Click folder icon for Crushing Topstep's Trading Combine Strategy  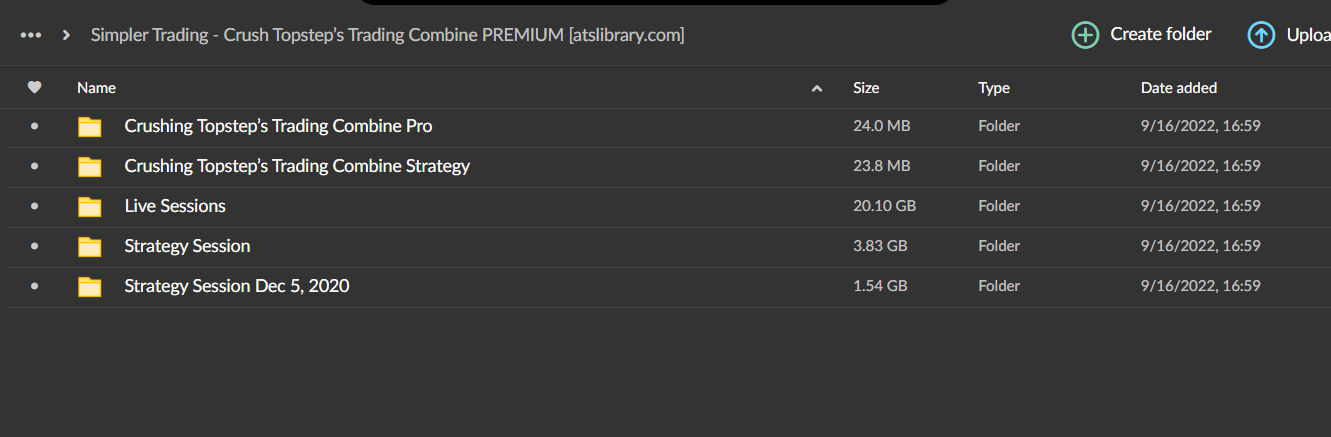(90, 167)
